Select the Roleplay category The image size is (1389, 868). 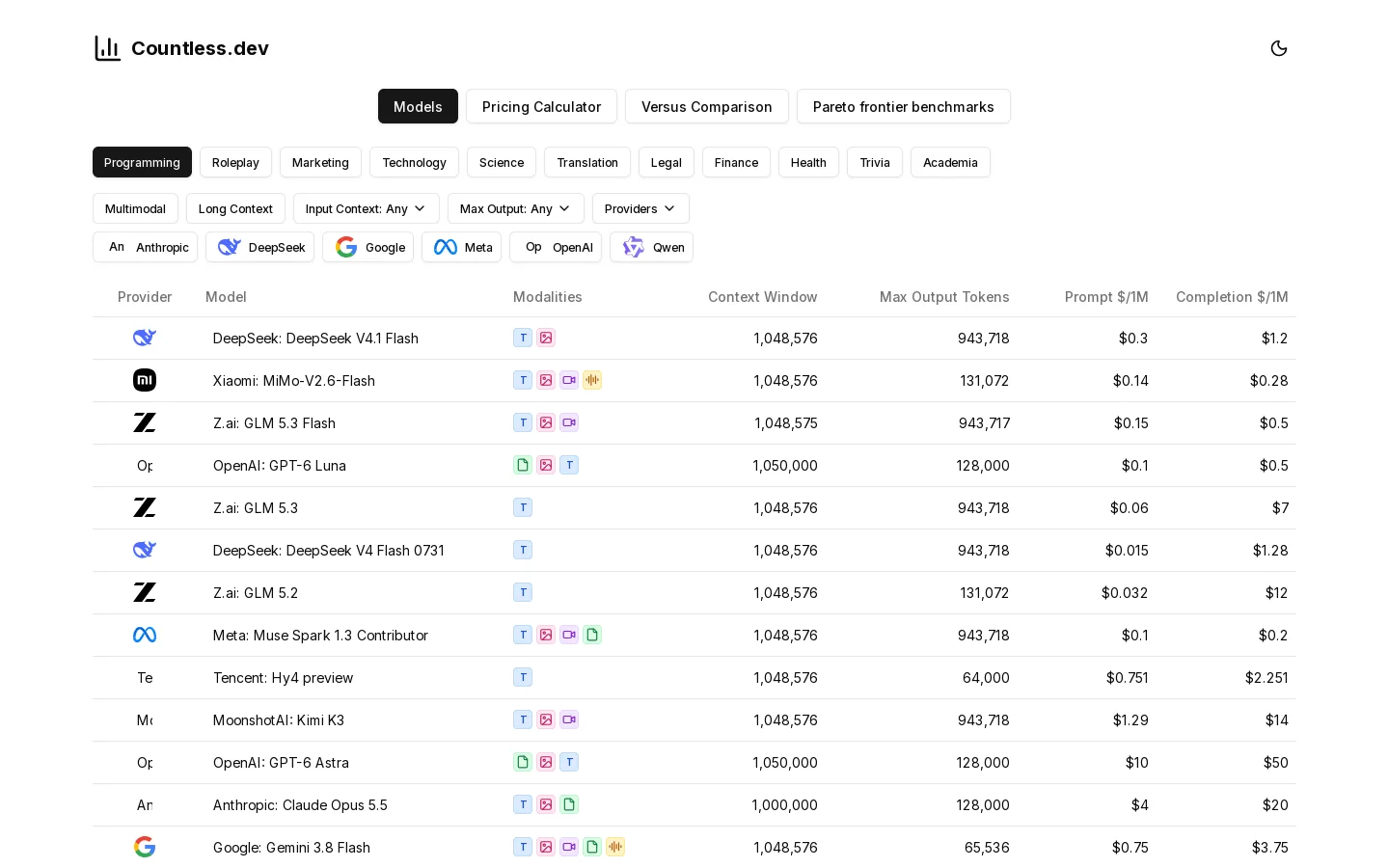235,162
